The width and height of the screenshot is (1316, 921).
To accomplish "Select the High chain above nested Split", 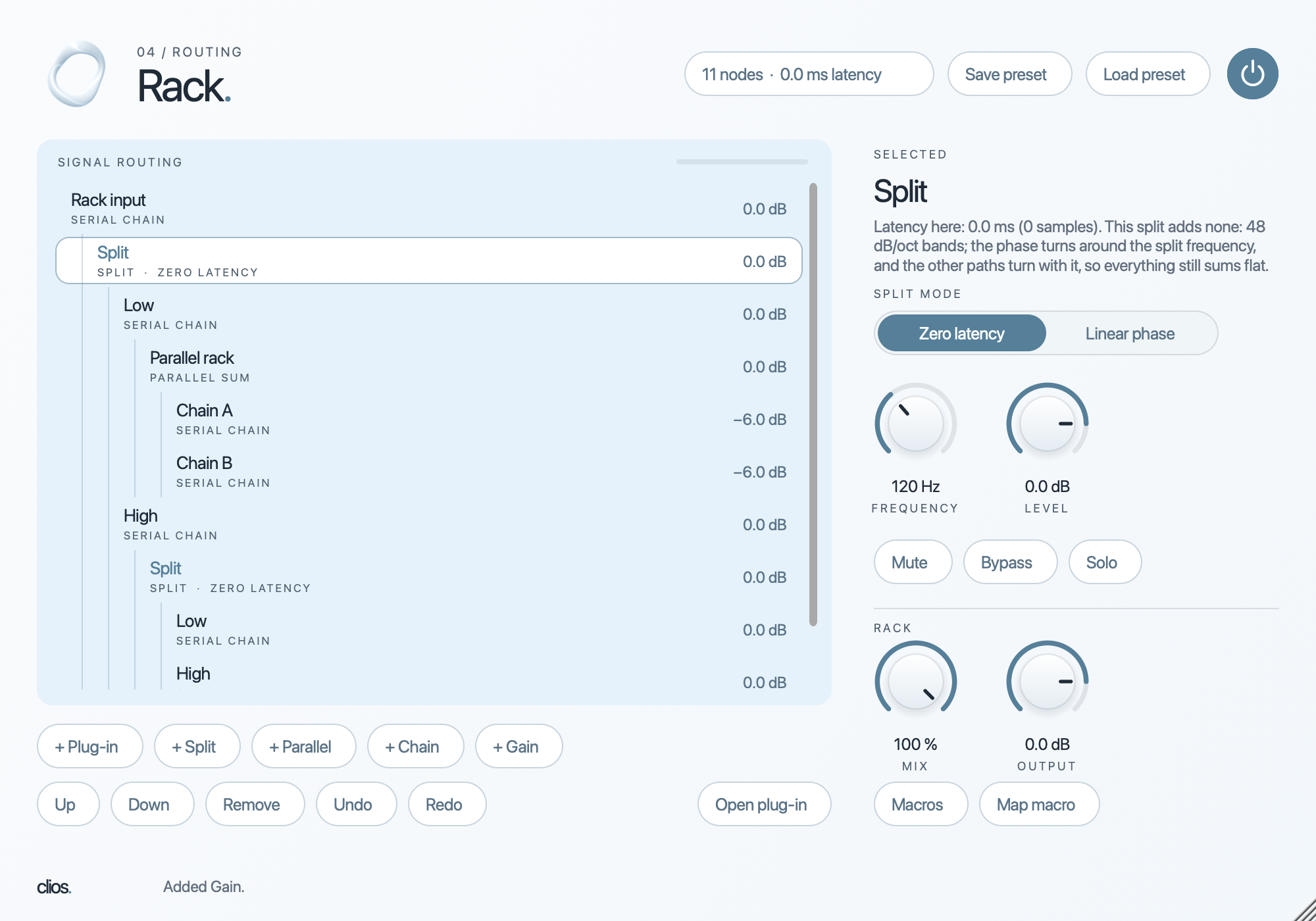I will [429, 524].
